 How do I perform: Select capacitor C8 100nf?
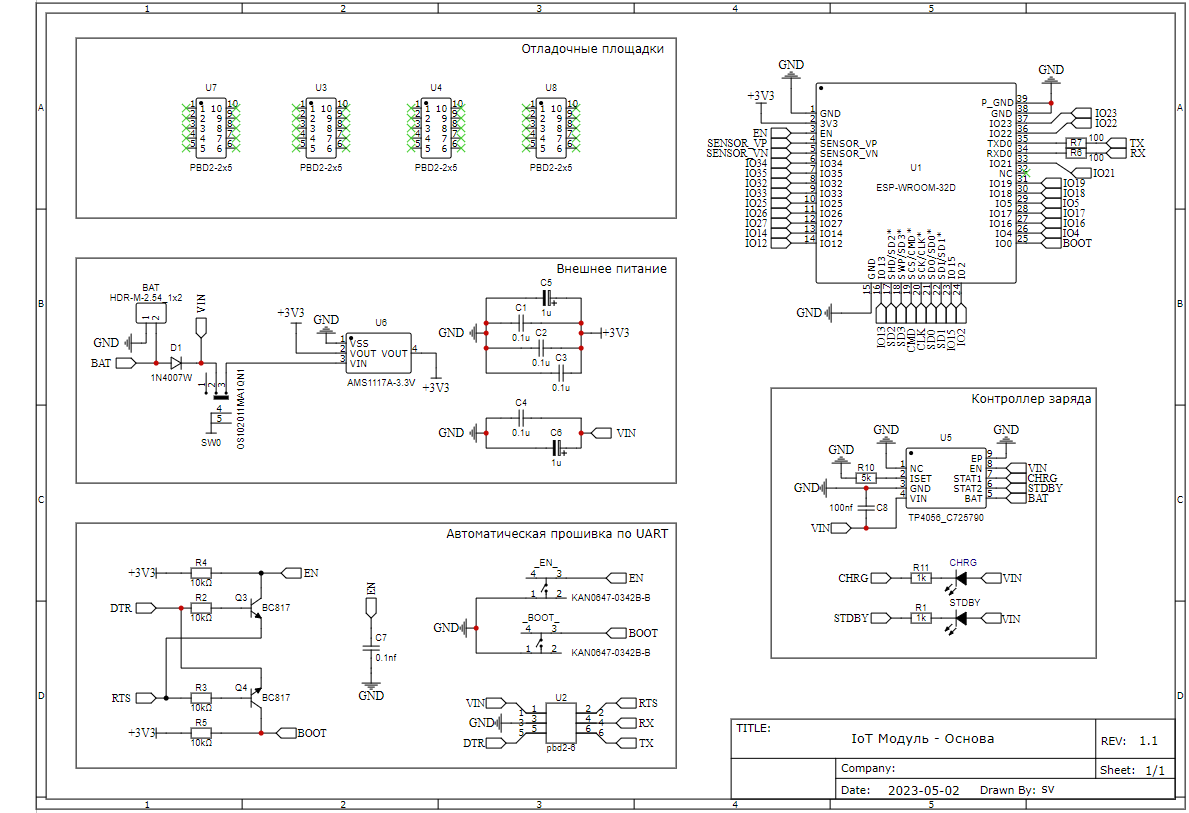click(866, 507)
